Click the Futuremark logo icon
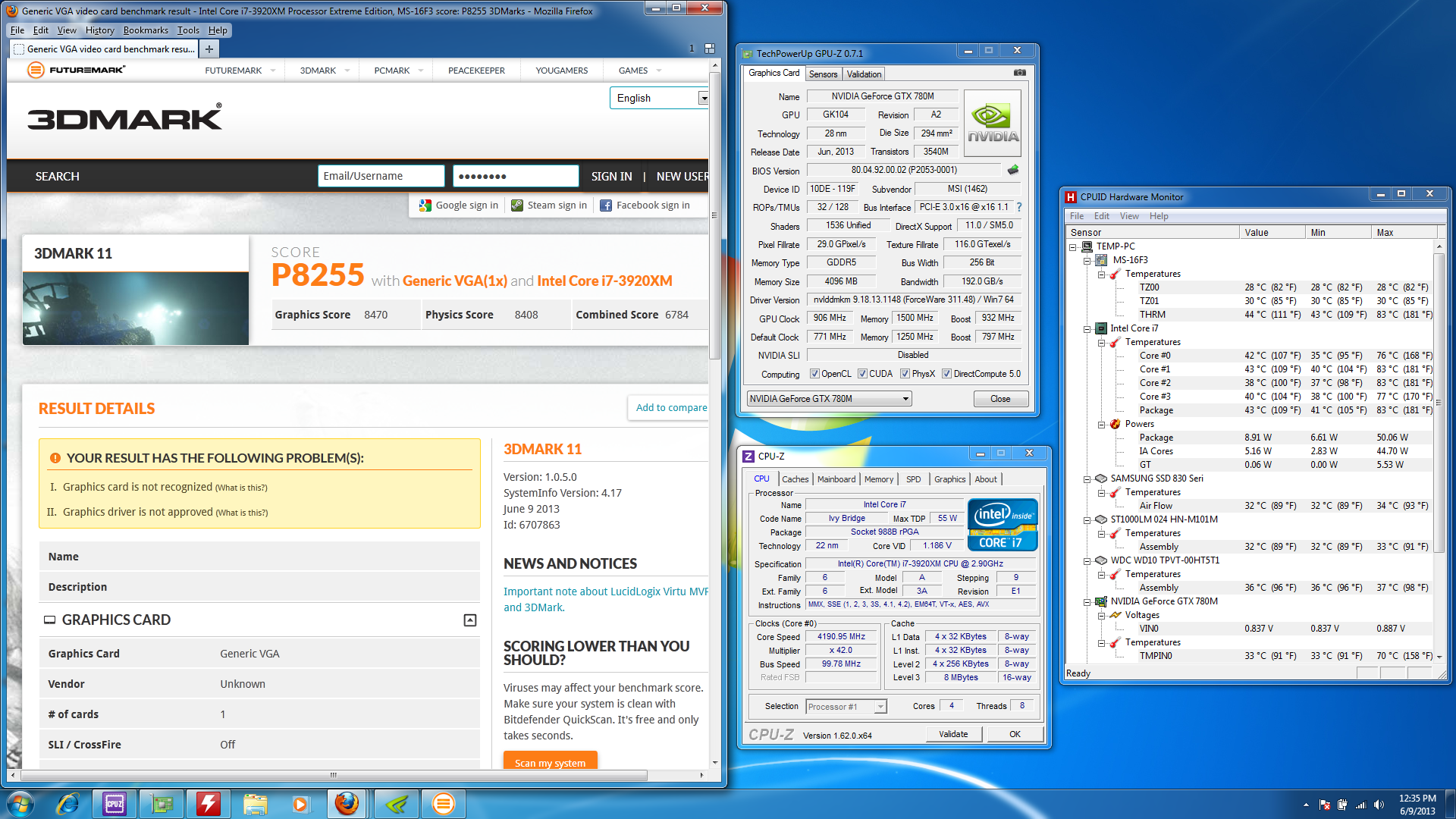This screenshot has width=1456, height=819. click(x=36, y=70)
